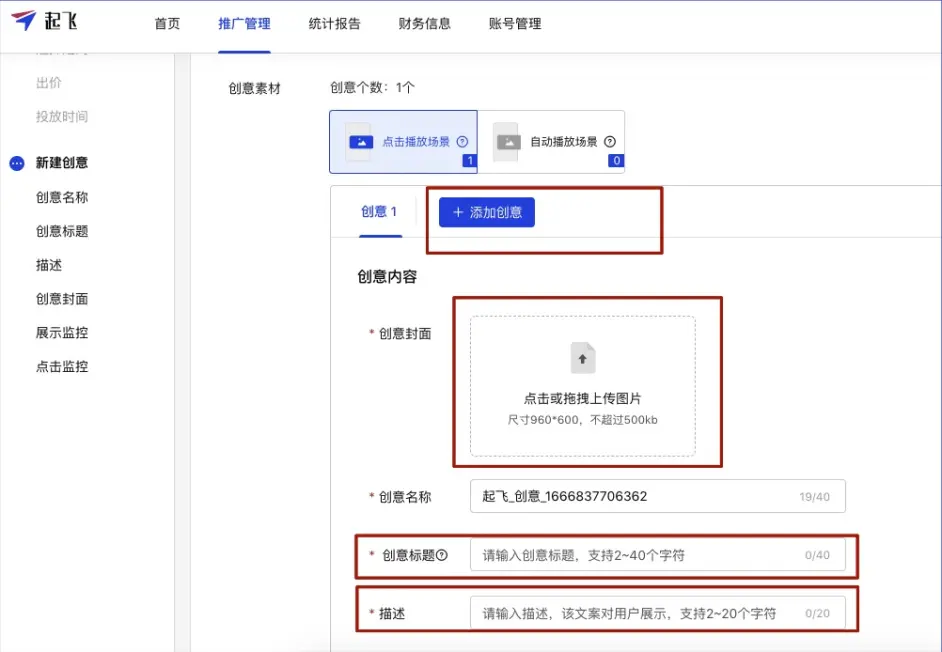Open 账号管理 in the top menu

pyautogui.click(x=515, y=23)
